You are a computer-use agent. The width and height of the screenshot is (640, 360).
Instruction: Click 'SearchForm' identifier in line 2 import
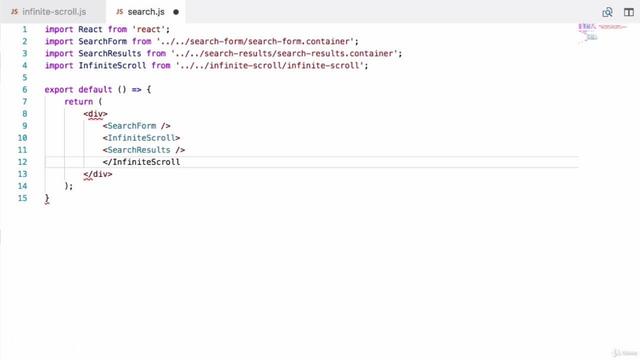click(x=102, y=41)
